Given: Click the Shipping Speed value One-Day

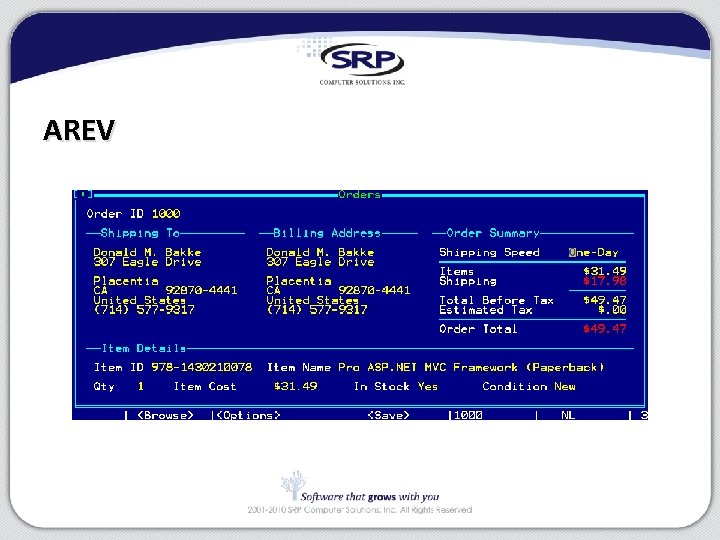Looking at the screenshot, I should point(593,253).
